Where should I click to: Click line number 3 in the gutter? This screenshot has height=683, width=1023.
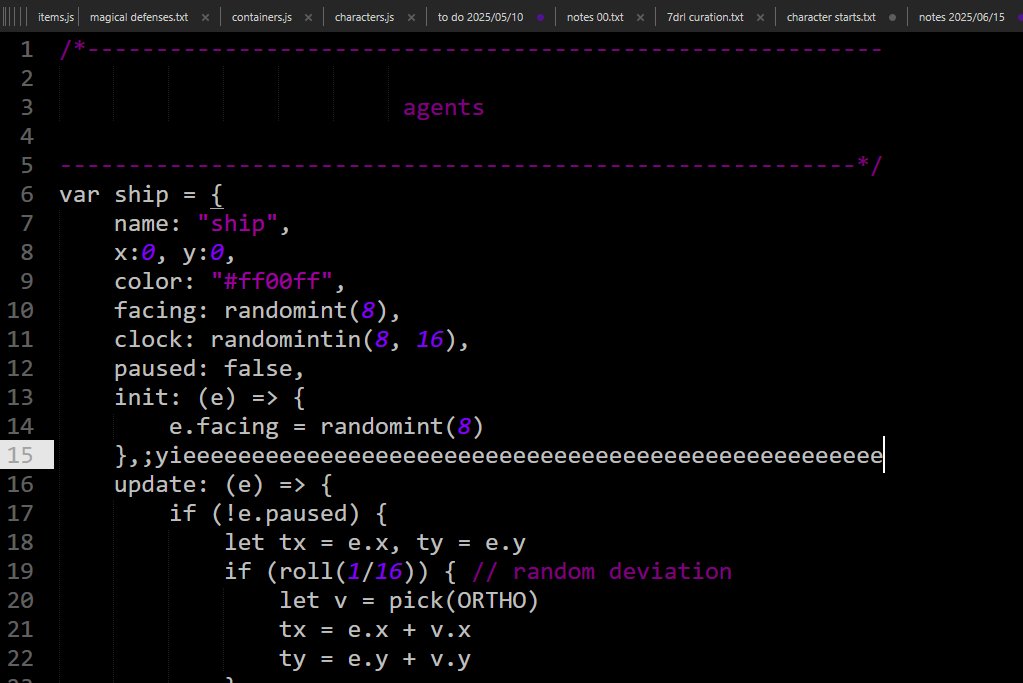[x=26, y=107]
